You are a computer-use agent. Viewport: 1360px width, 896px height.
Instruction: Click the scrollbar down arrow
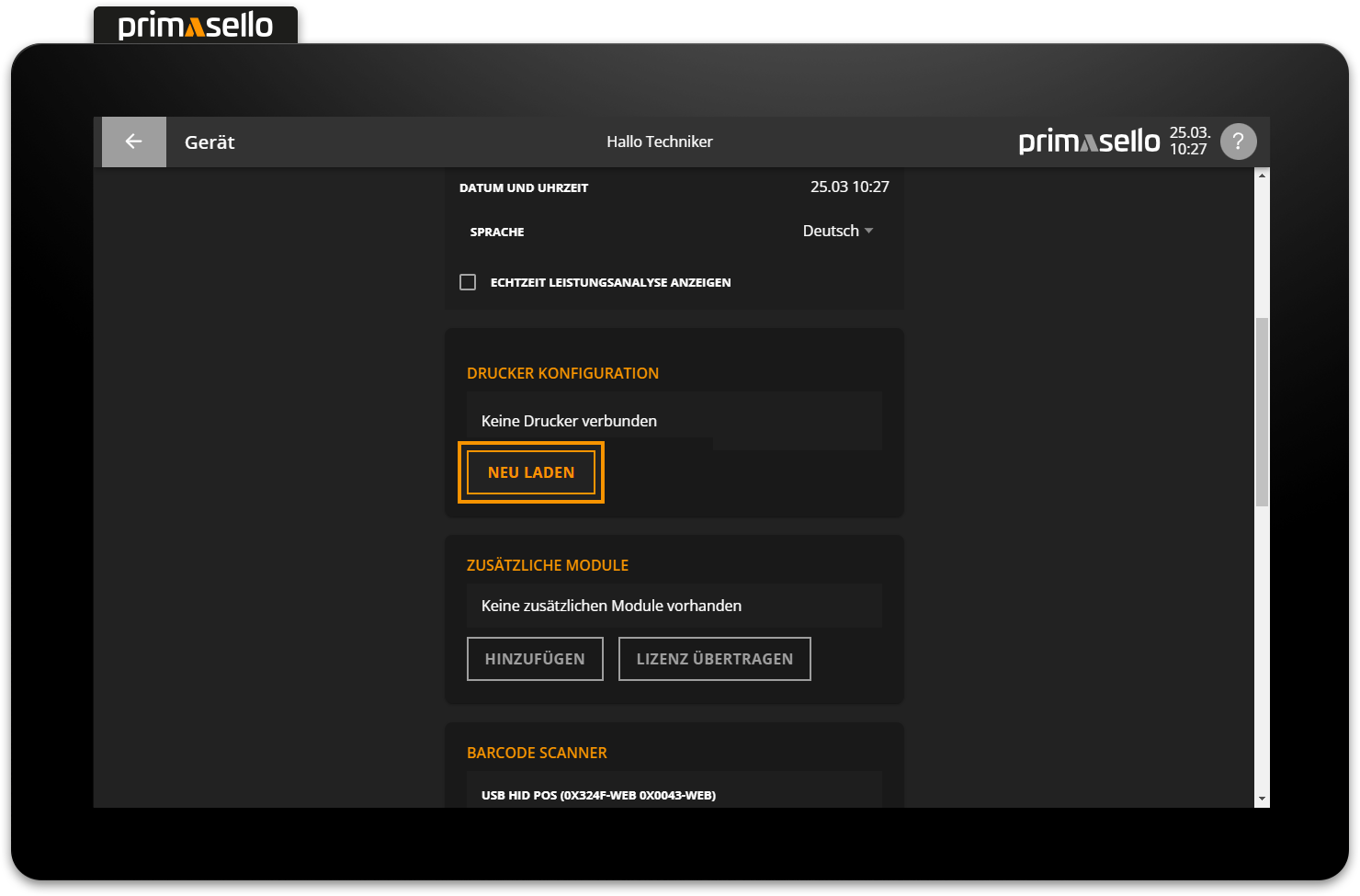1262,800
